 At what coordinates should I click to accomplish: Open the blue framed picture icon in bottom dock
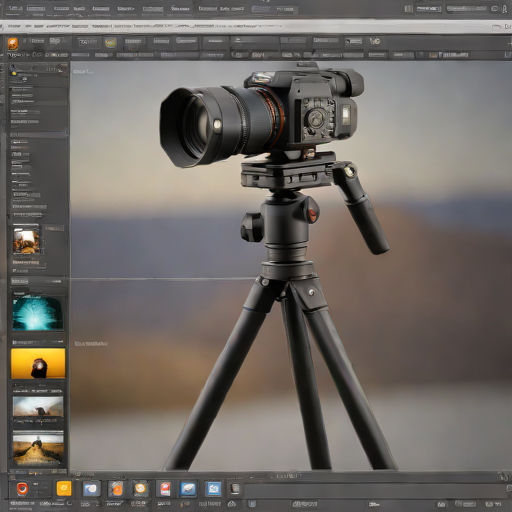(x=213, y=489)
